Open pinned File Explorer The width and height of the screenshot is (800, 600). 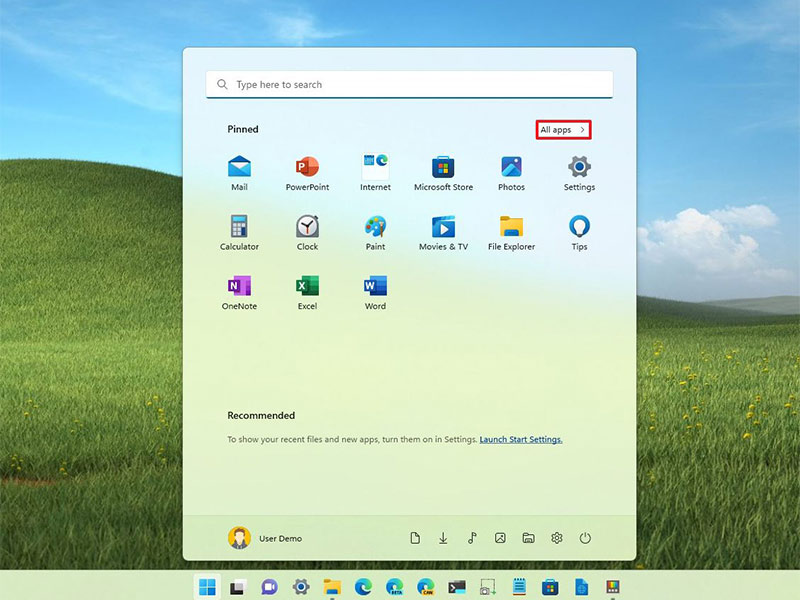pos(511,233)
